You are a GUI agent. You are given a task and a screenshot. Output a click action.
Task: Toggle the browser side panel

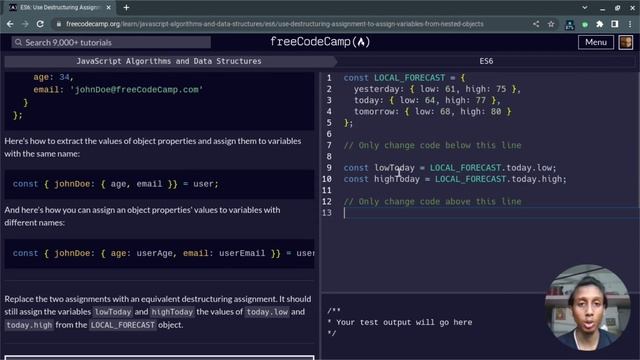[614, 24]
